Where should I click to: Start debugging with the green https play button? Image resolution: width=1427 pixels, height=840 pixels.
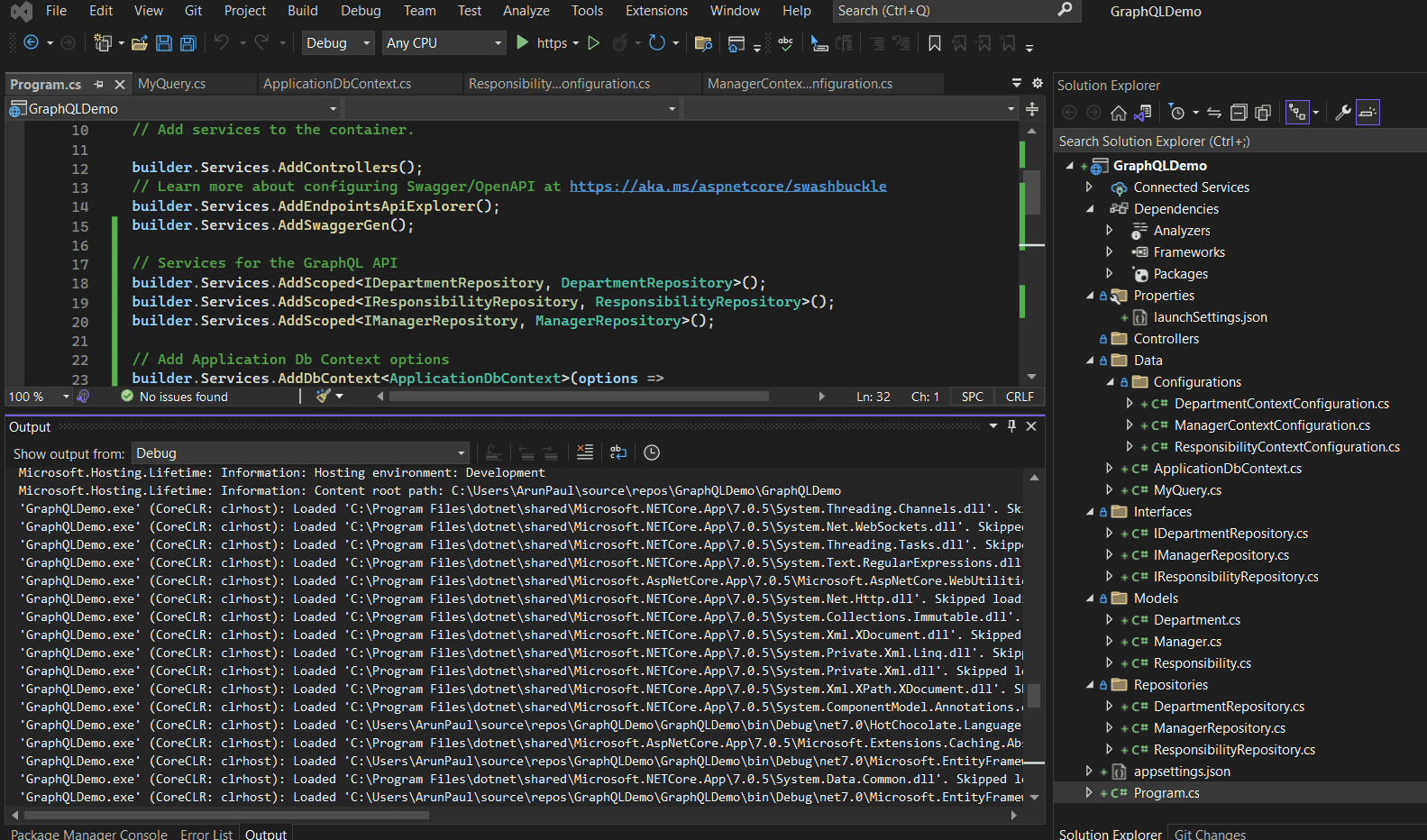522,42
